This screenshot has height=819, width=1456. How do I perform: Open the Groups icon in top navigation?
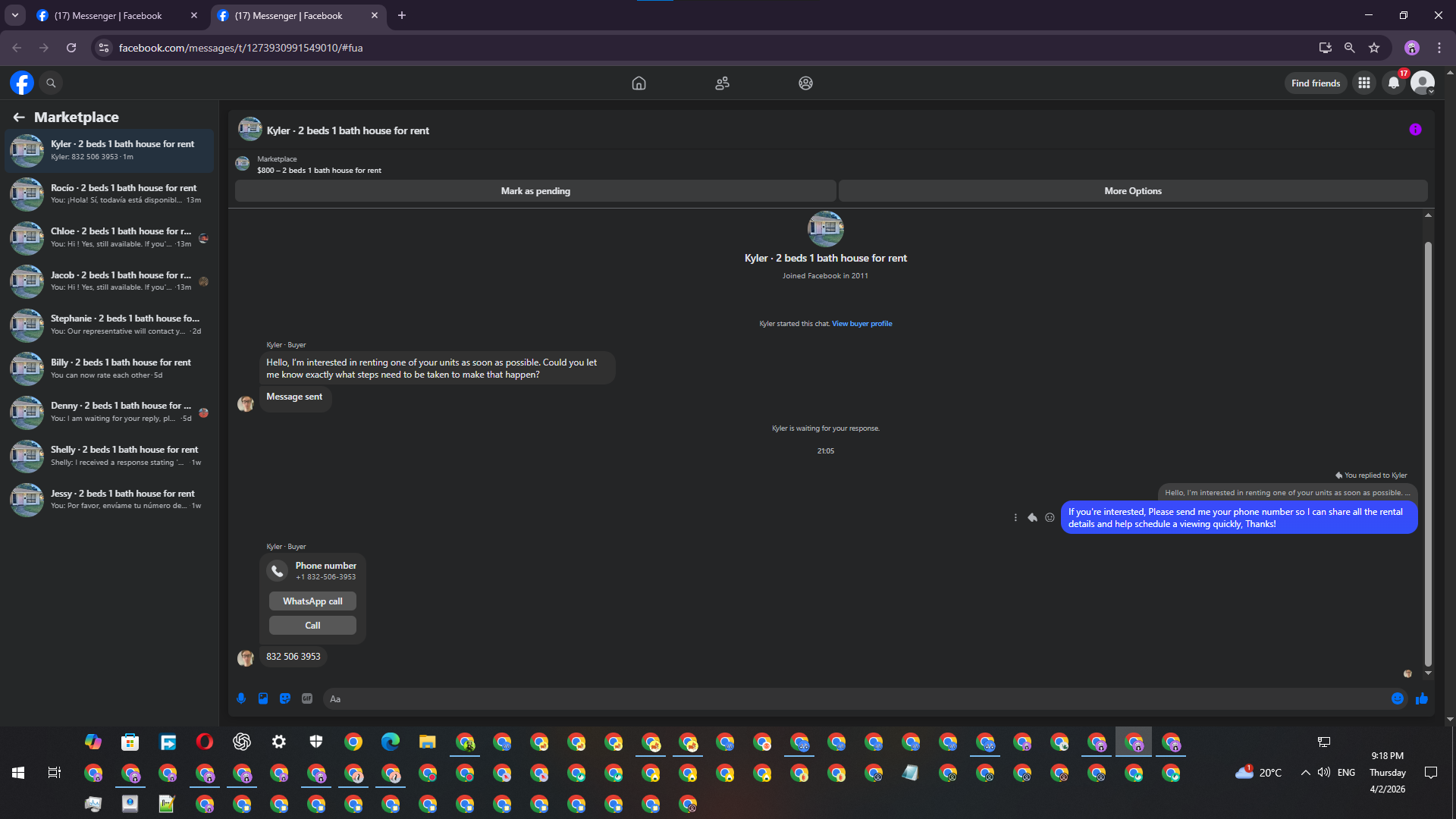[x=805, y=83]
